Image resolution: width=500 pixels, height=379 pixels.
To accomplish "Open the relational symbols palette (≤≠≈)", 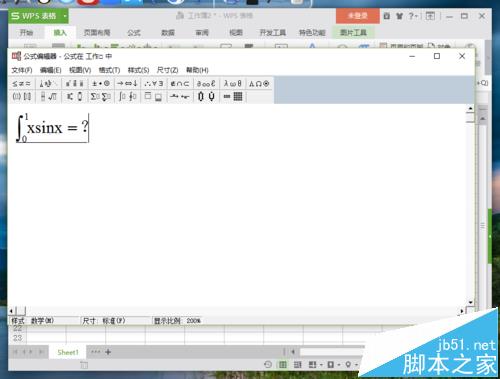I will coord(21,84).
